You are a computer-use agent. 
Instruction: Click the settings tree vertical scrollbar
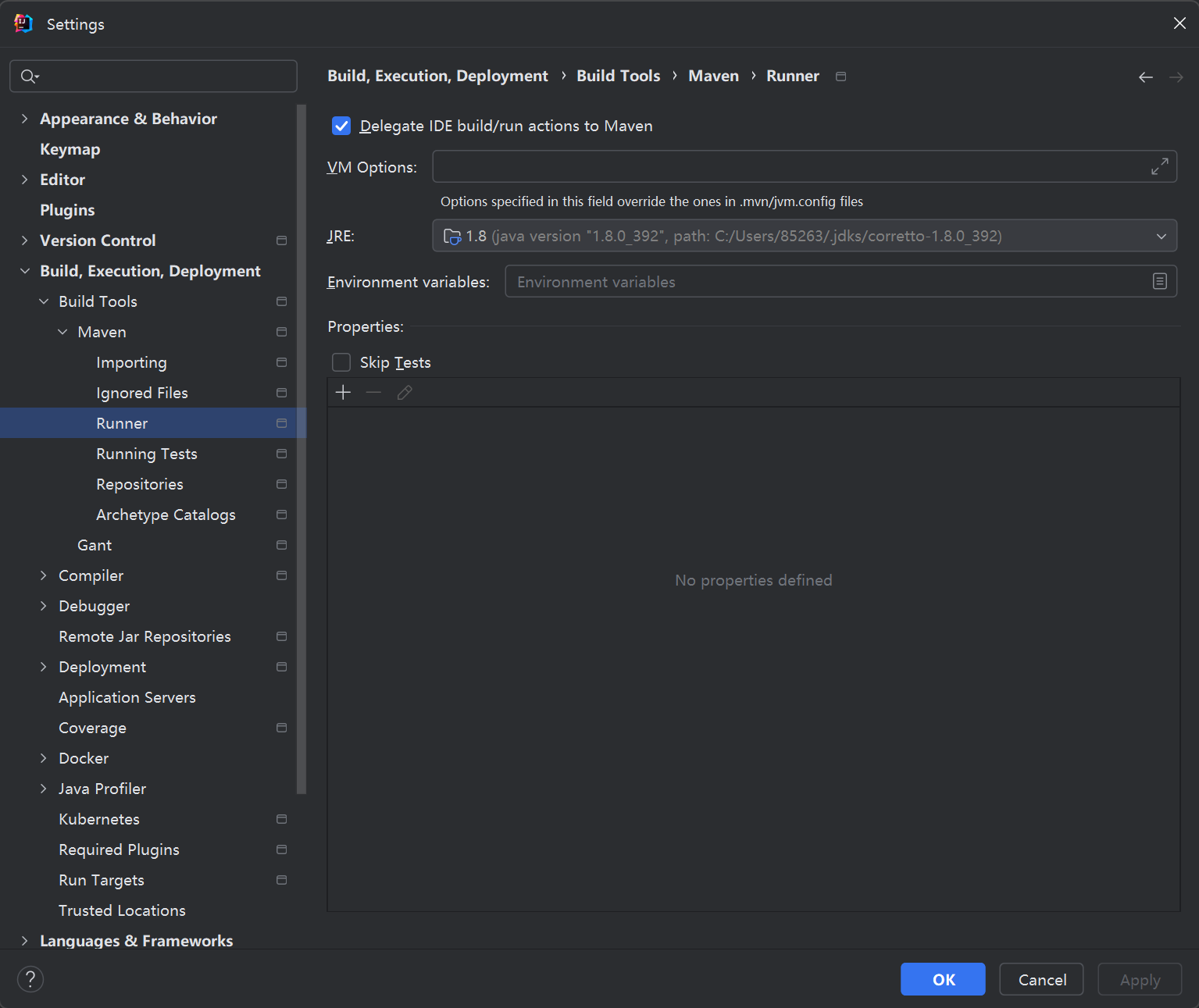(x=302, y=449)
